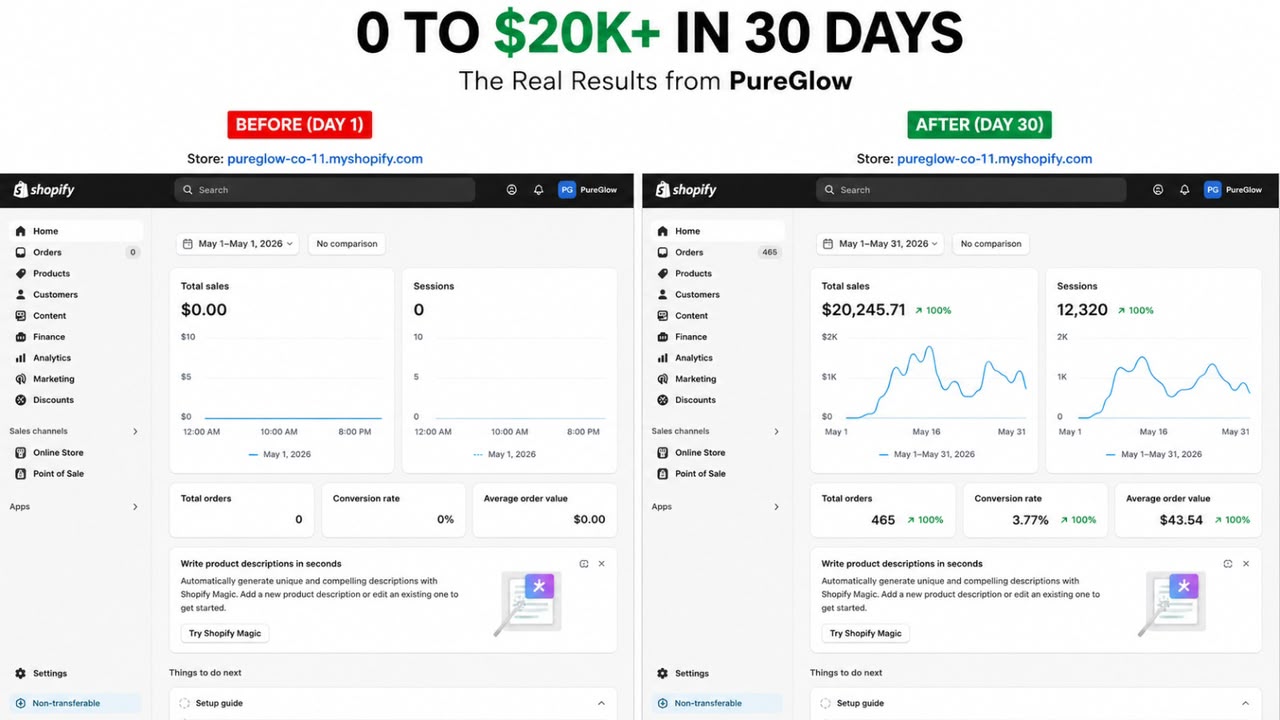This screenshot has width=1280, height=720.
Task: Open the PG PureGlow account menu in the After panel
Action: point(1234,190)
